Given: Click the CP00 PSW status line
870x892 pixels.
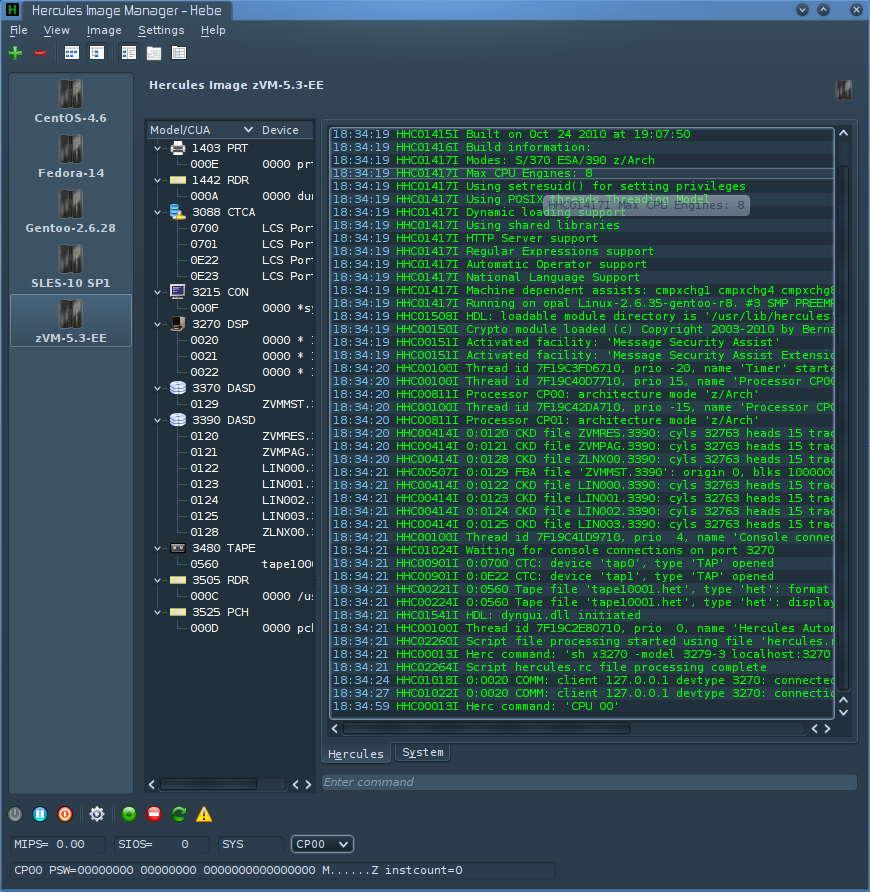Looking at the screenshot, I should [282, 870].
